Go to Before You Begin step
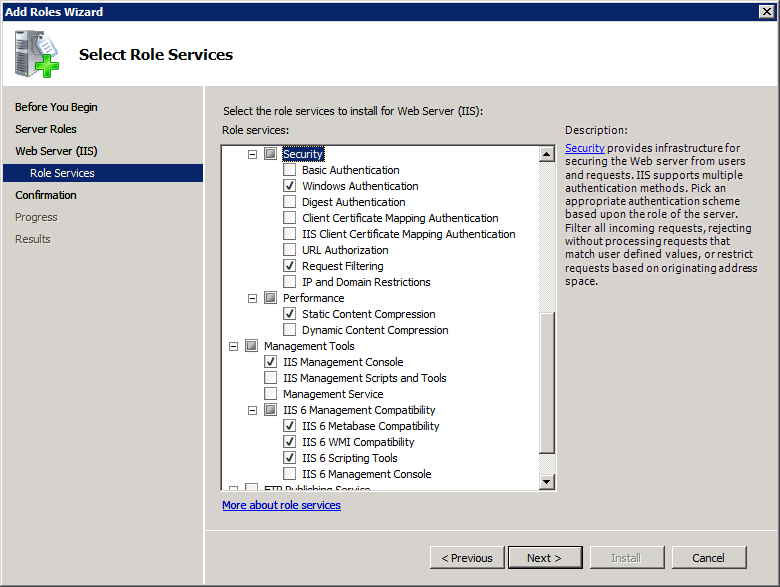 click(x=56, y=107)
